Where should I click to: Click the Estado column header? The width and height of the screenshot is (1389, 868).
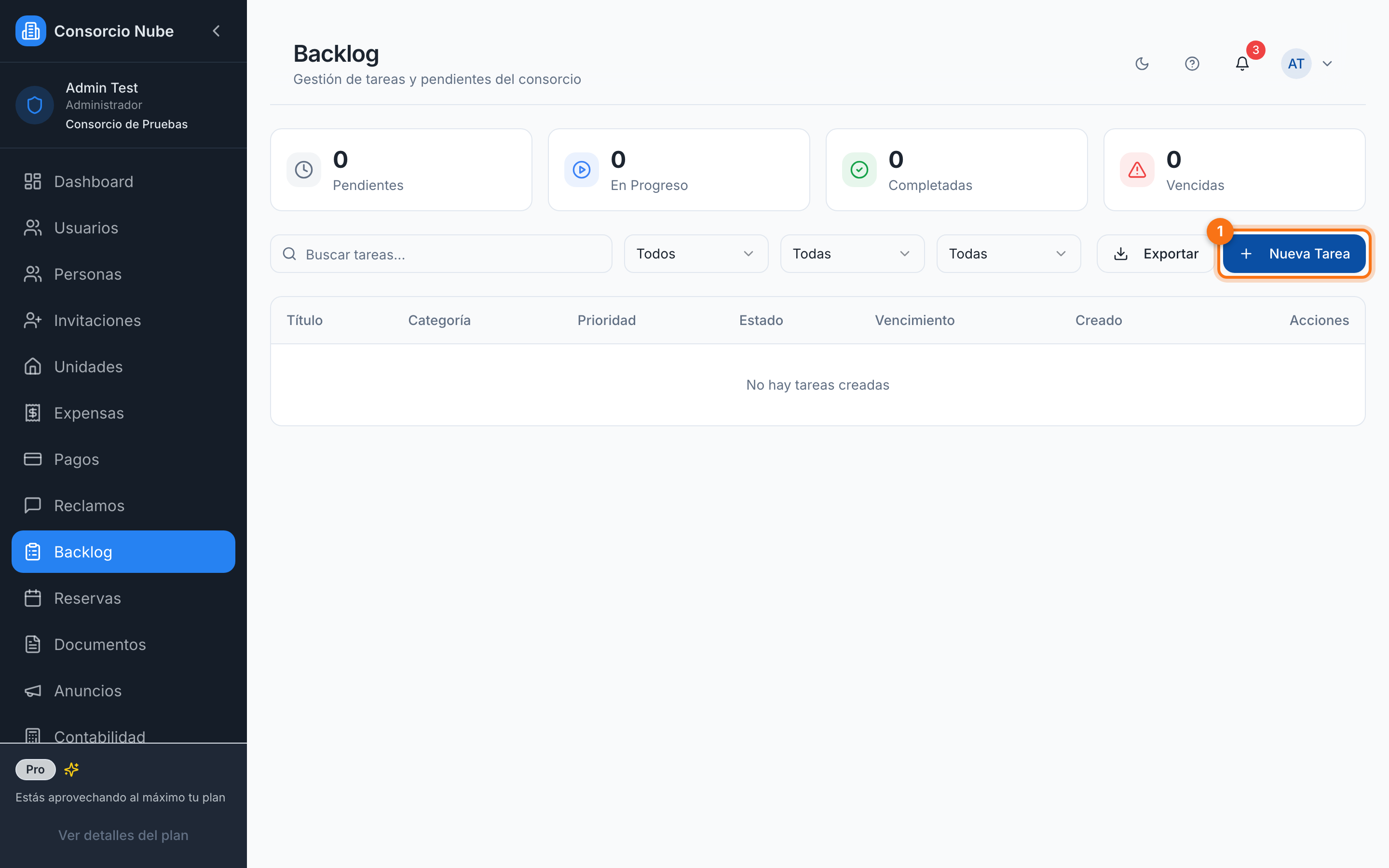pos(761,320)
